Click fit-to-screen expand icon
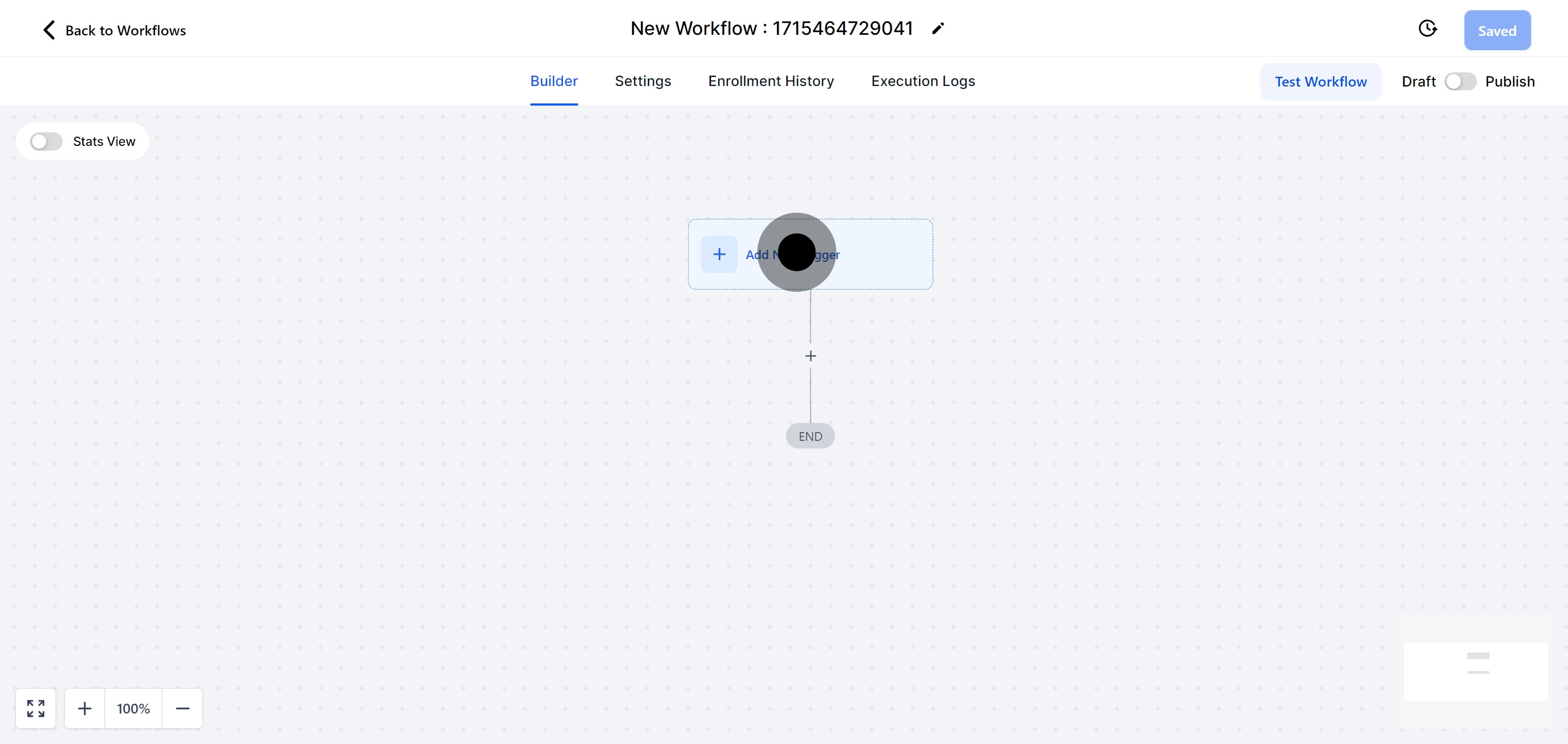 (35, 708)
